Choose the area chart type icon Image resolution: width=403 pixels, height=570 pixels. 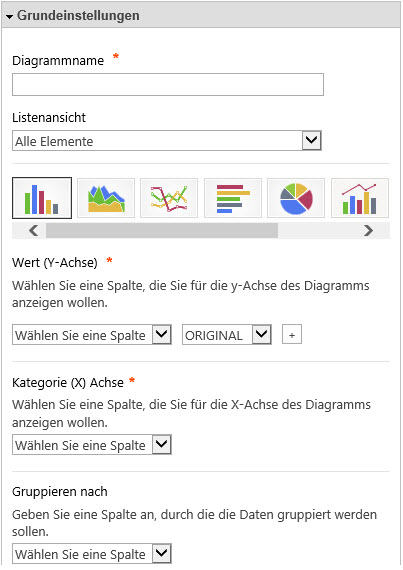click(106, 198)
